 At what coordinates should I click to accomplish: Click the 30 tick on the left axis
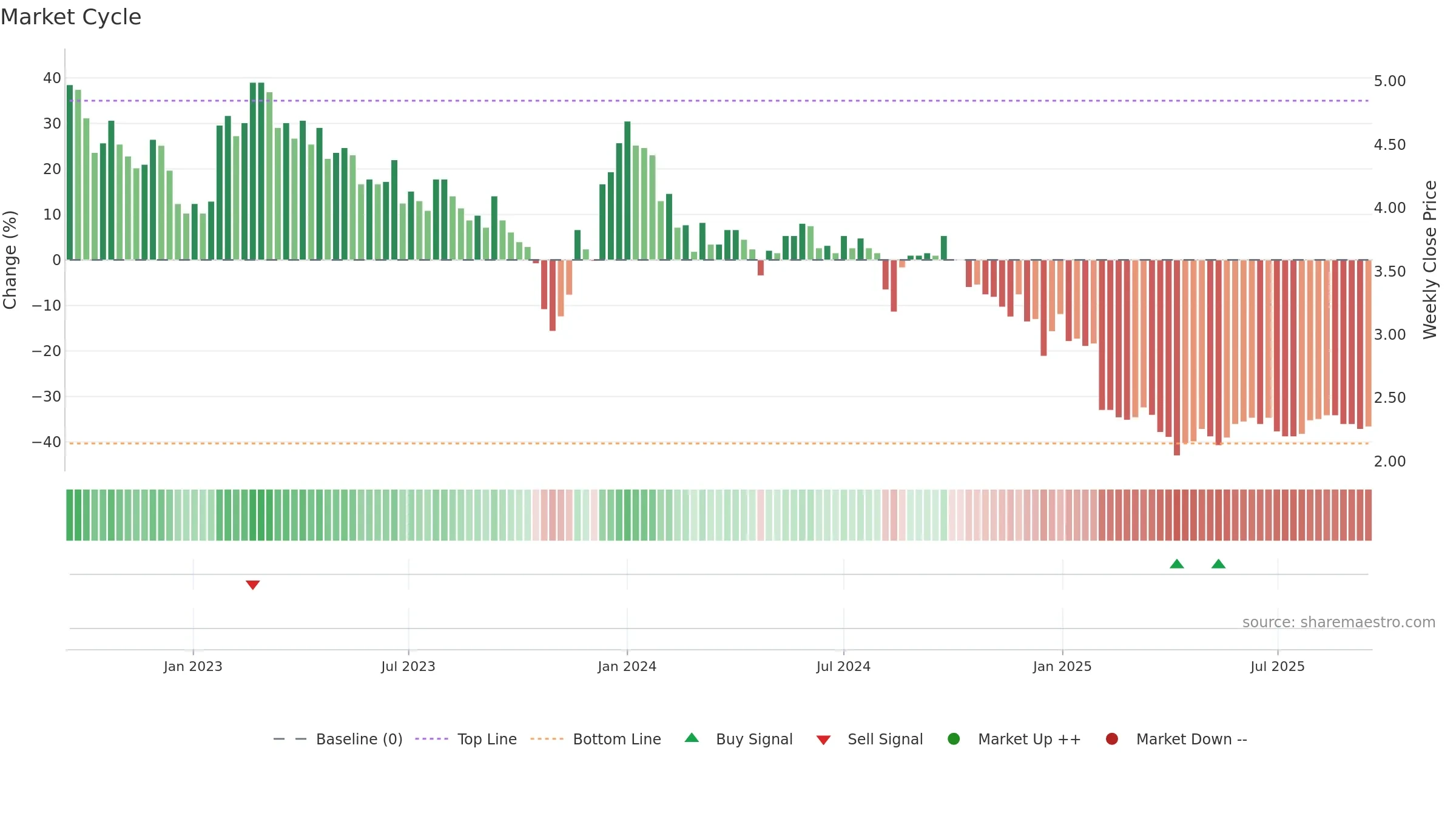pos(52,124)
